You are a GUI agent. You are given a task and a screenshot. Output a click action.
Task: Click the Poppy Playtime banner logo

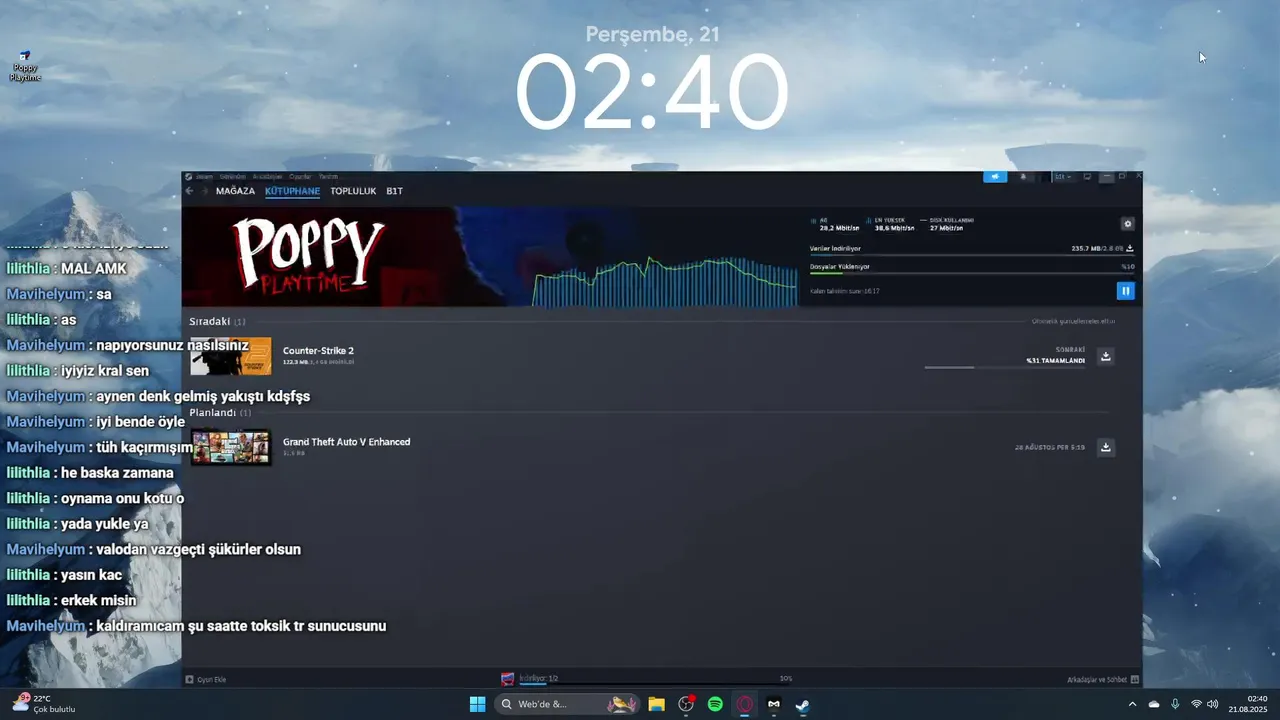point(309,254)
